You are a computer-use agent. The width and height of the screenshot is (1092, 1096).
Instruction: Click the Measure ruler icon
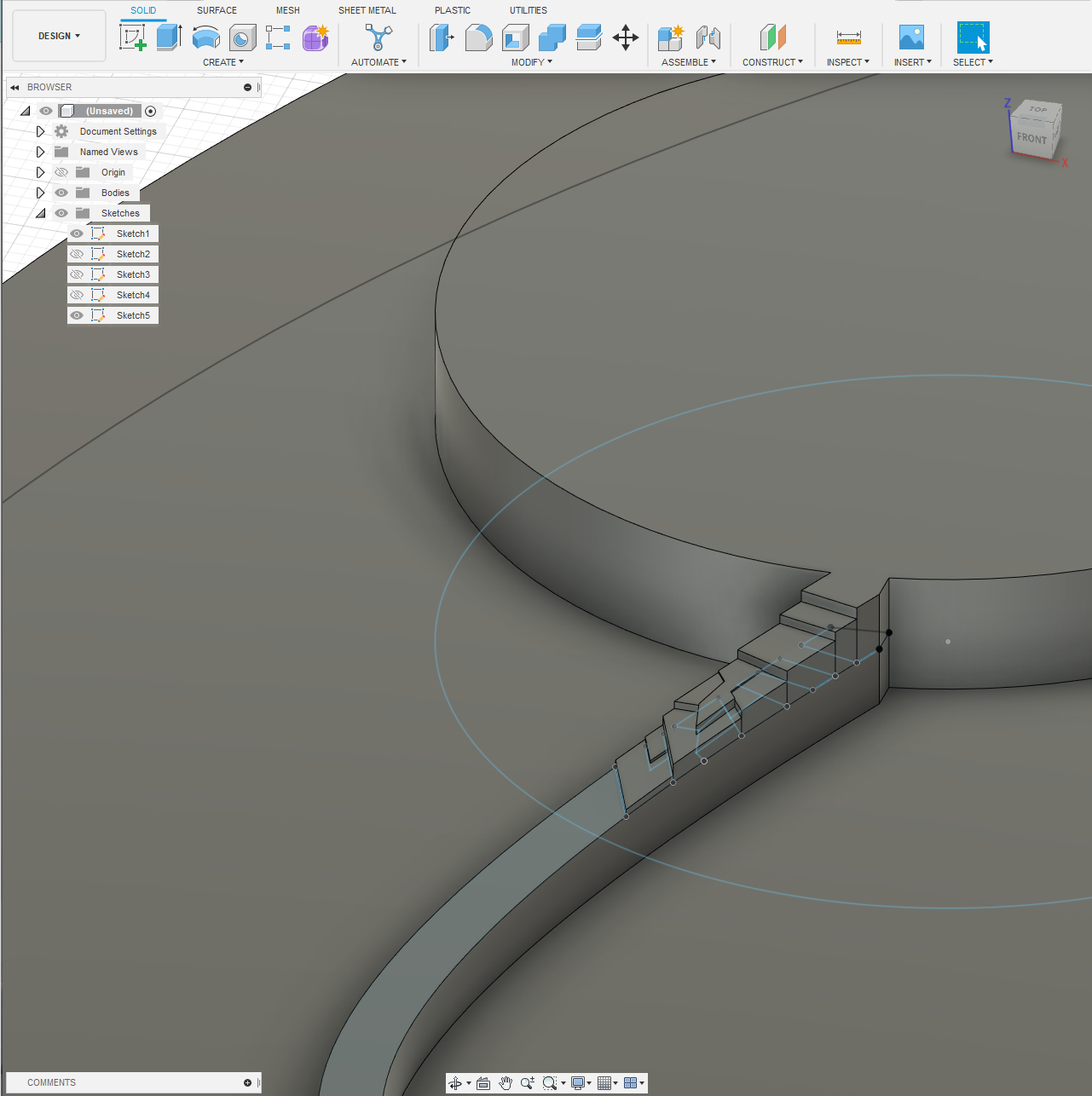pos(848,37)
